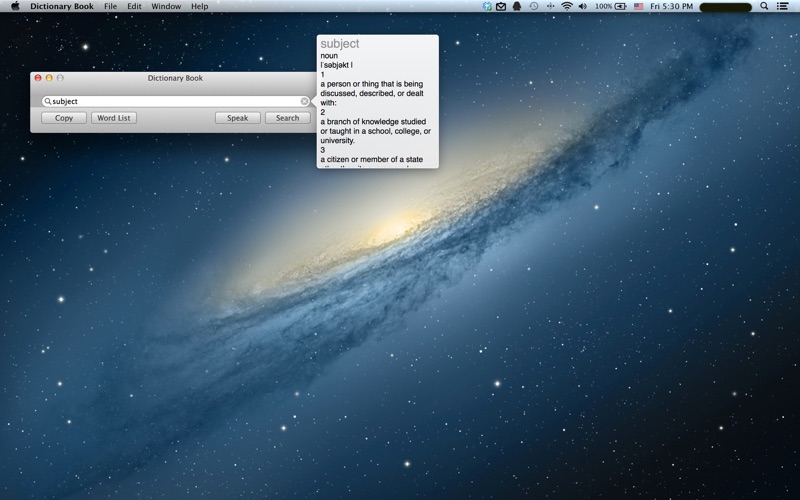Viewport: 800px width, 500px height.
Task: Click the magnifier icon in search field
Action: tap(47, 101)
